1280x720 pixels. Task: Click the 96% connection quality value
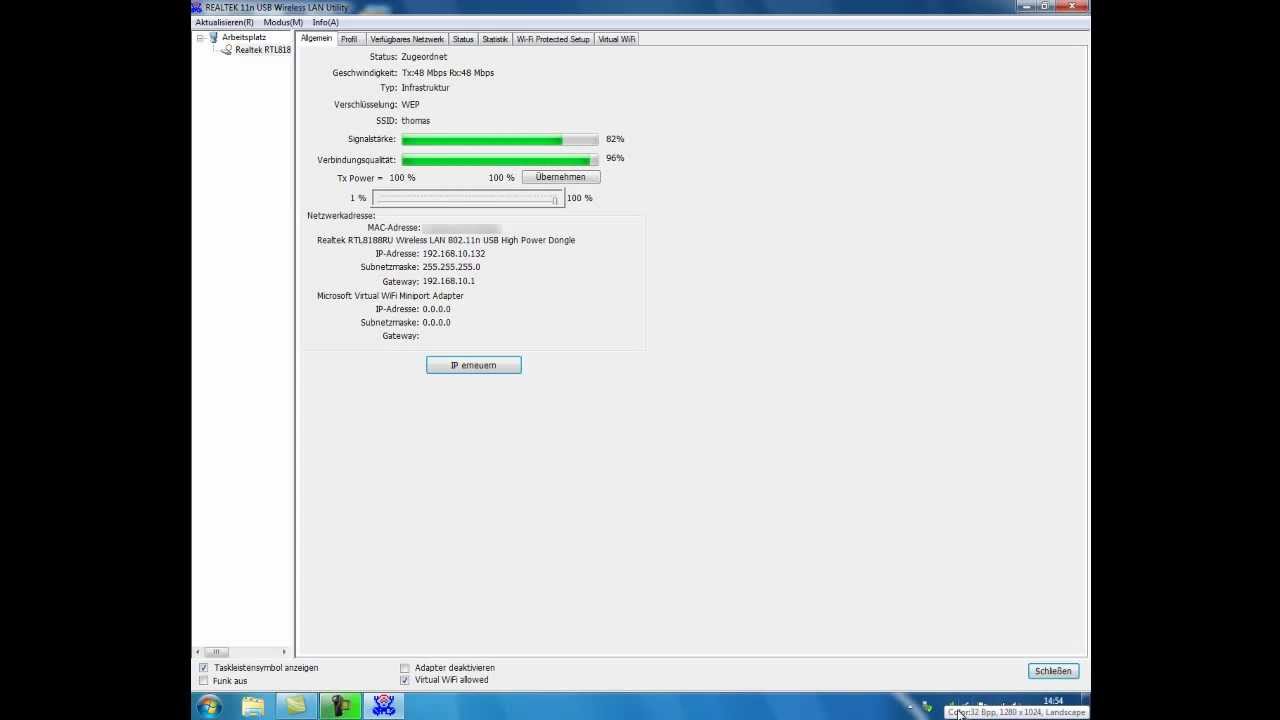(x=615, y=158)
